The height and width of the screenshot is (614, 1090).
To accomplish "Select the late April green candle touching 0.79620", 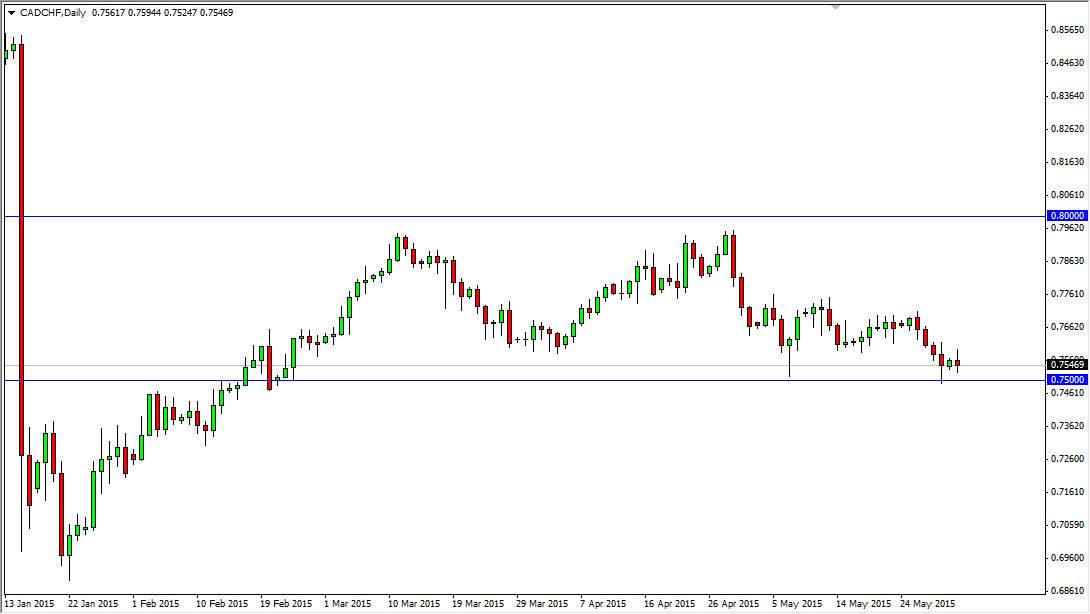I will 725,245.
